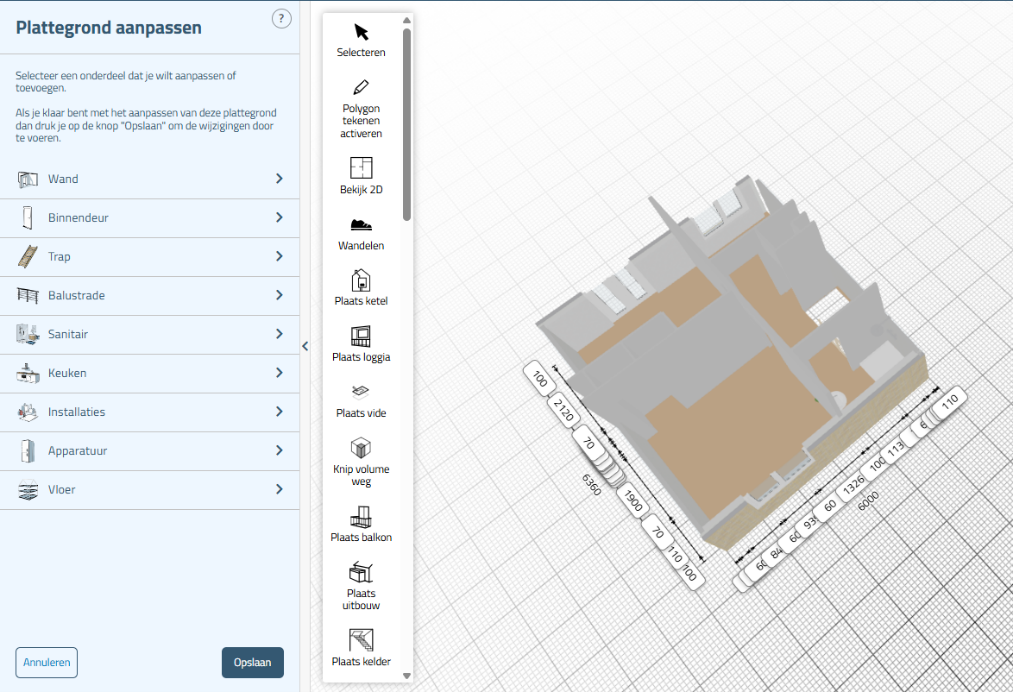The image size is (1013, 692).
Task: Select the Knip volume weg tool
Action: tap(361, 460)
